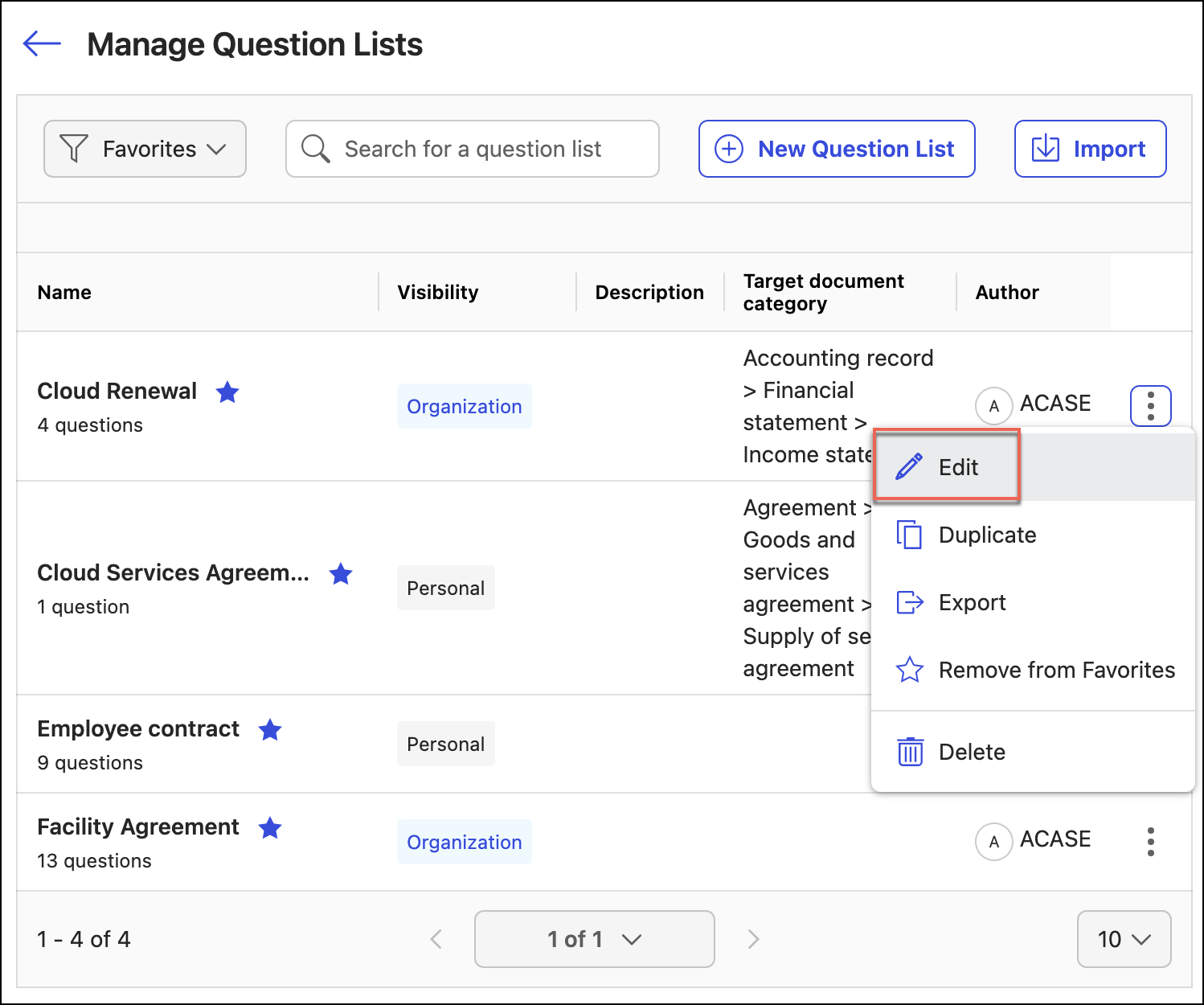Click the trash can Delete icon
This screenshot has height=1005, width=1204.
point(909,751)
